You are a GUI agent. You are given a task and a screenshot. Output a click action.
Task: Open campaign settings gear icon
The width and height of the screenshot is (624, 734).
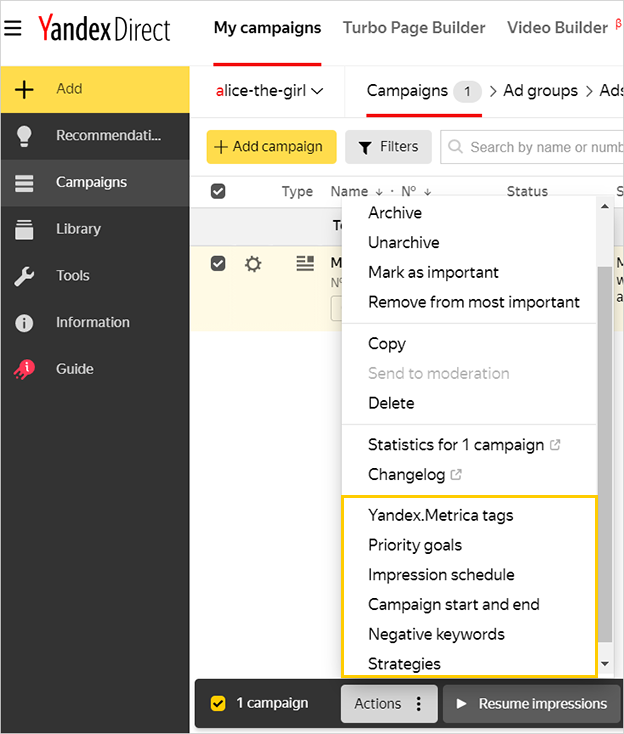(x=253, y=264)
